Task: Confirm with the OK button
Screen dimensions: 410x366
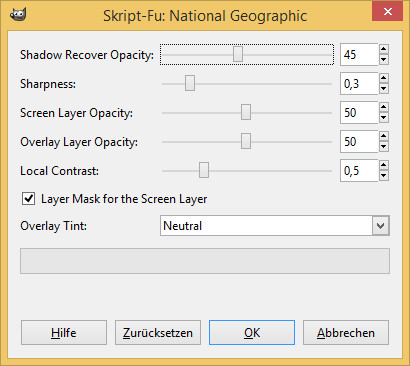Action: coord(252,333)
